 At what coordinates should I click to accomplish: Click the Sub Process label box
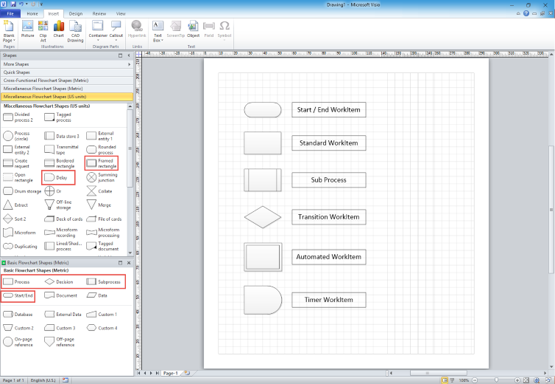pyautogui.click(x=329, y=180)
